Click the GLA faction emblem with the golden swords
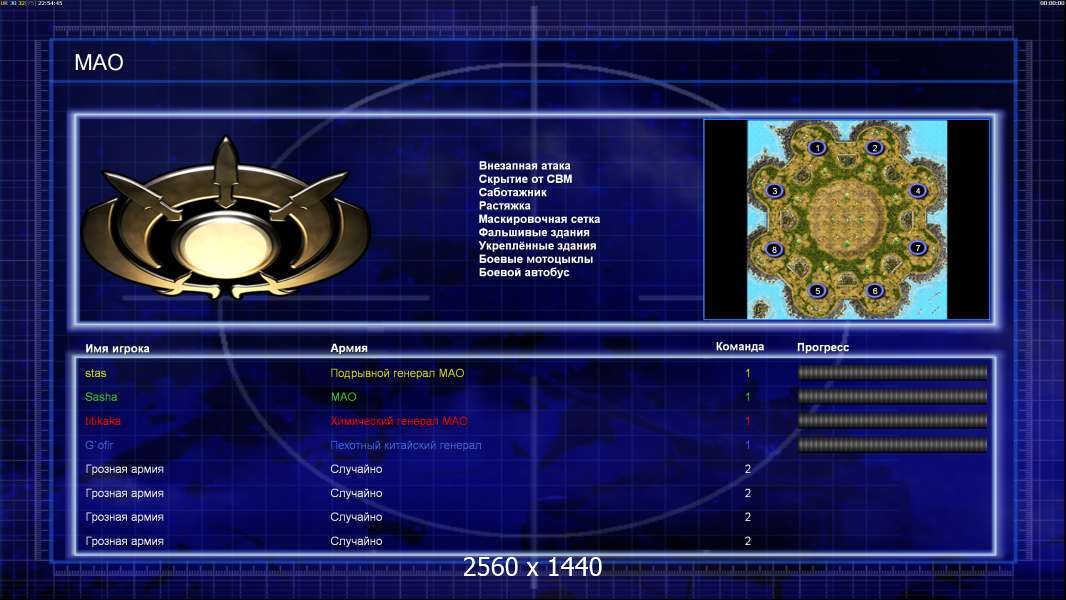This screenshot has width=1066, height=600. pyautogui.click(x=226, y=217)
